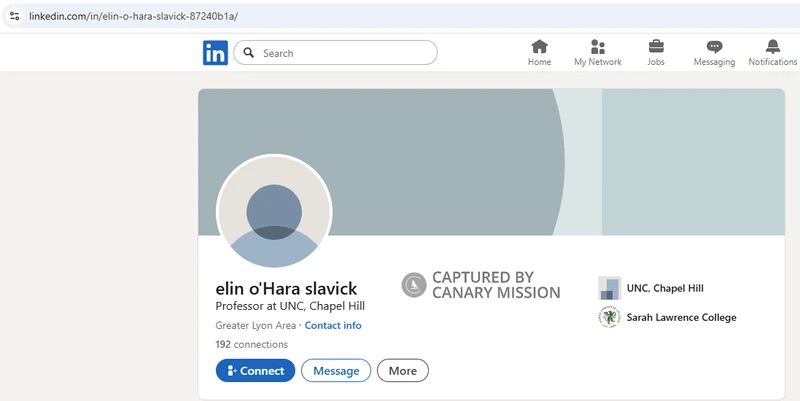Viewport: 800px width, 401px height.
Task: Open Jobs from the top navigation
Action: (656, 53)
